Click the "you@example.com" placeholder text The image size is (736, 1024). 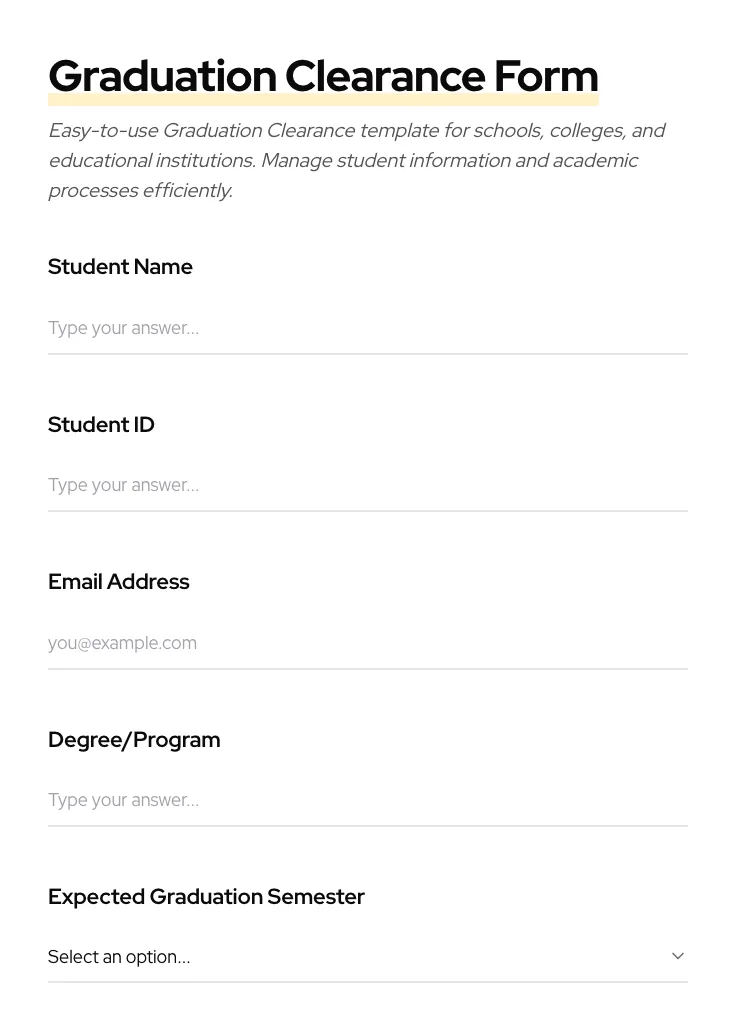pos(122,643)
